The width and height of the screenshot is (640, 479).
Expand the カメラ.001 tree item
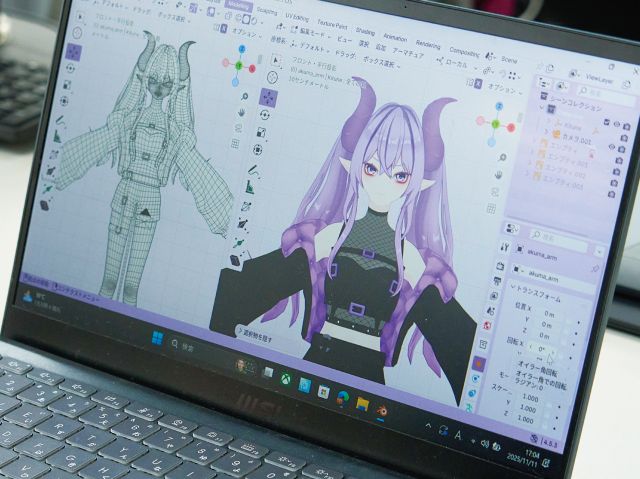pos(547,132)
